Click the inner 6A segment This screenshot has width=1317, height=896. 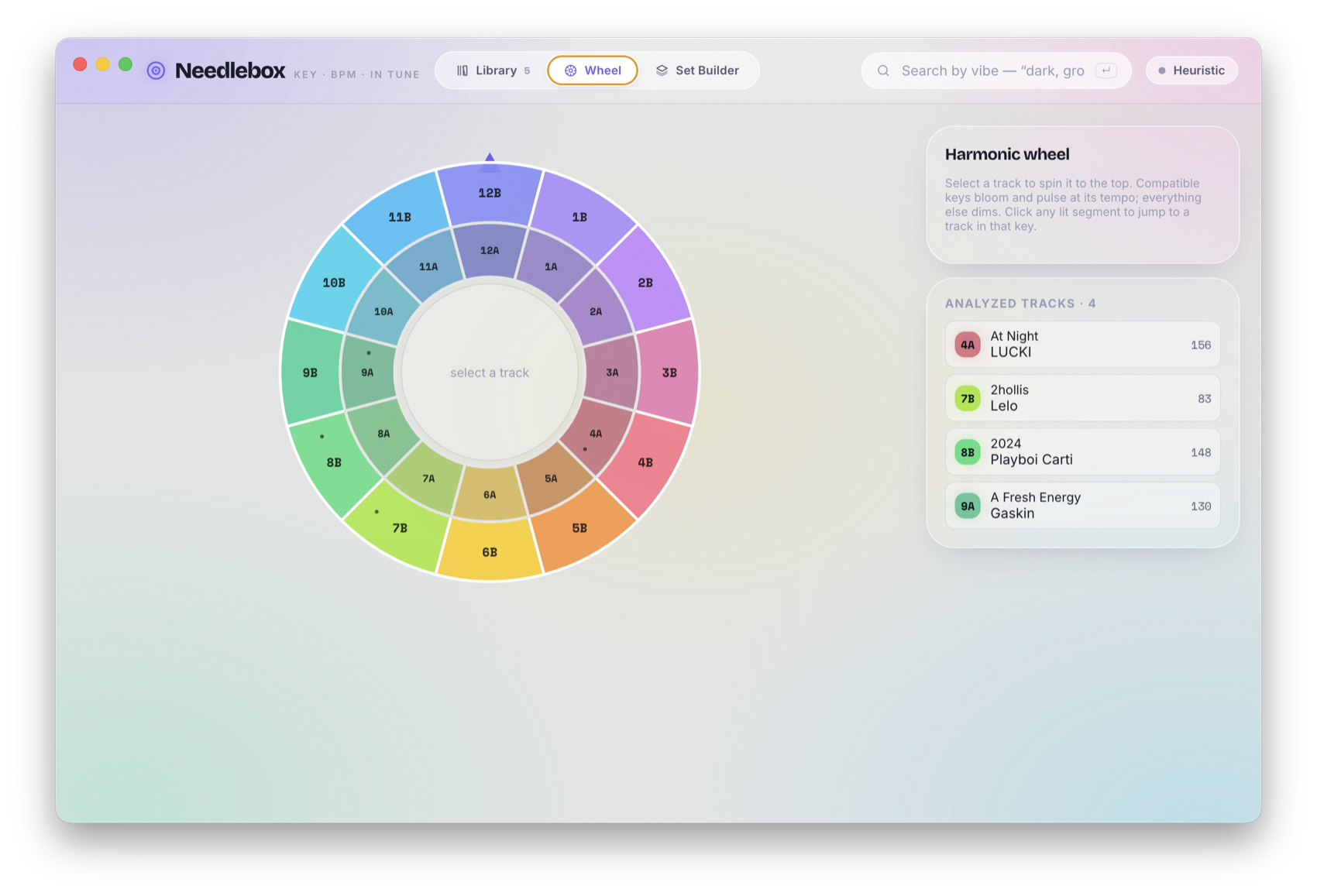[x=490, y=495]
